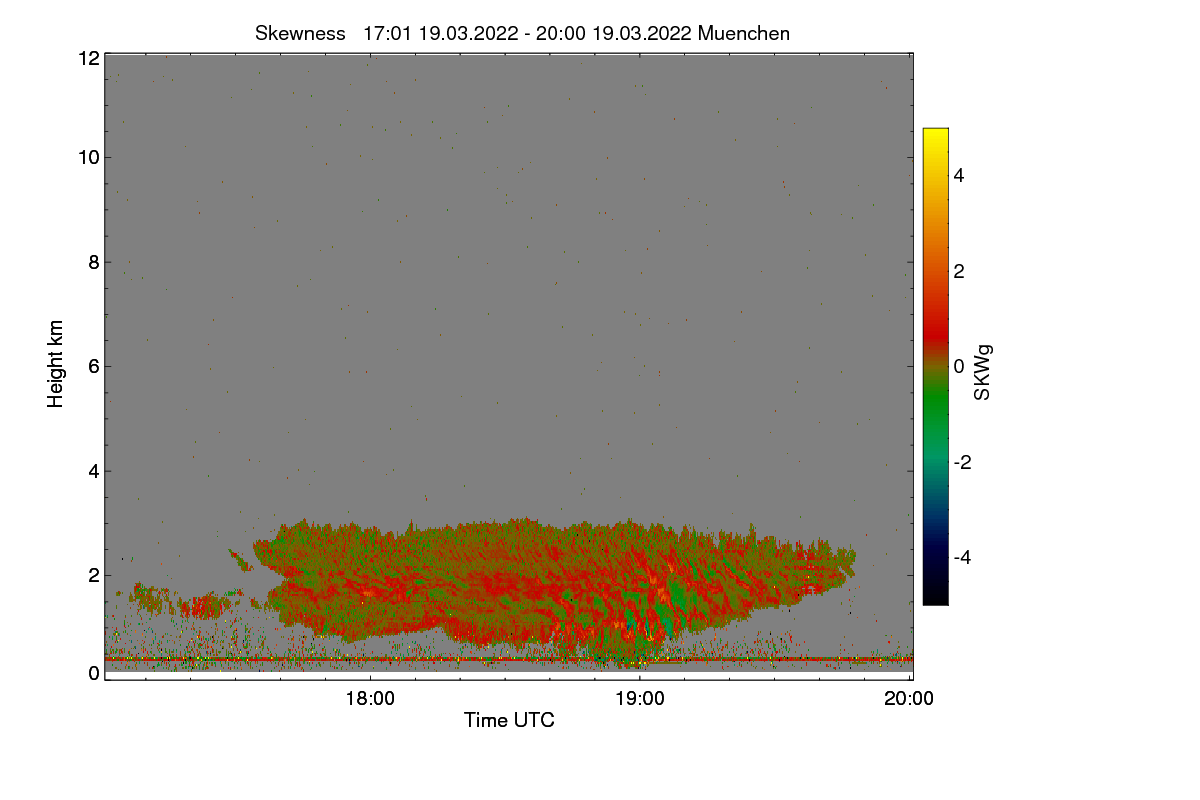
Task: Click the height tick label 10
Action: pyautogui.click(x=88, y=157)
